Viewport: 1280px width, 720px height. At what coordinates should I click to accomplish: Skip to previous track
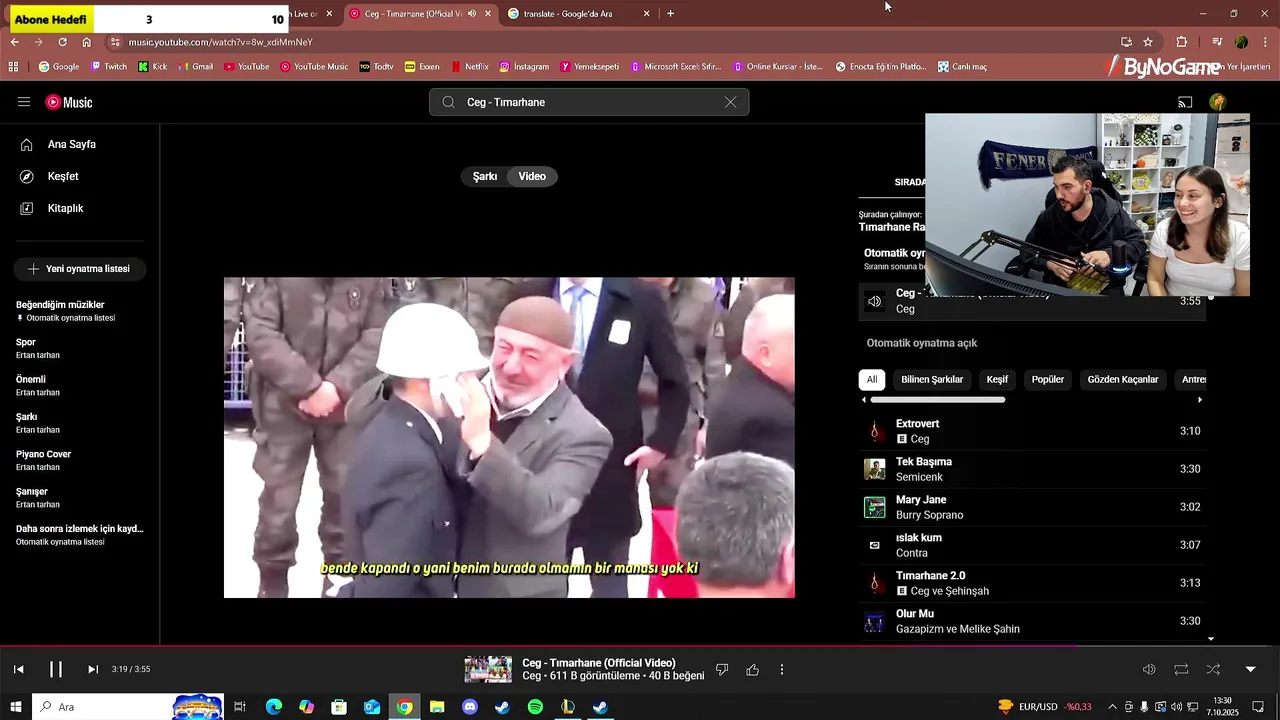coord(18,669)
